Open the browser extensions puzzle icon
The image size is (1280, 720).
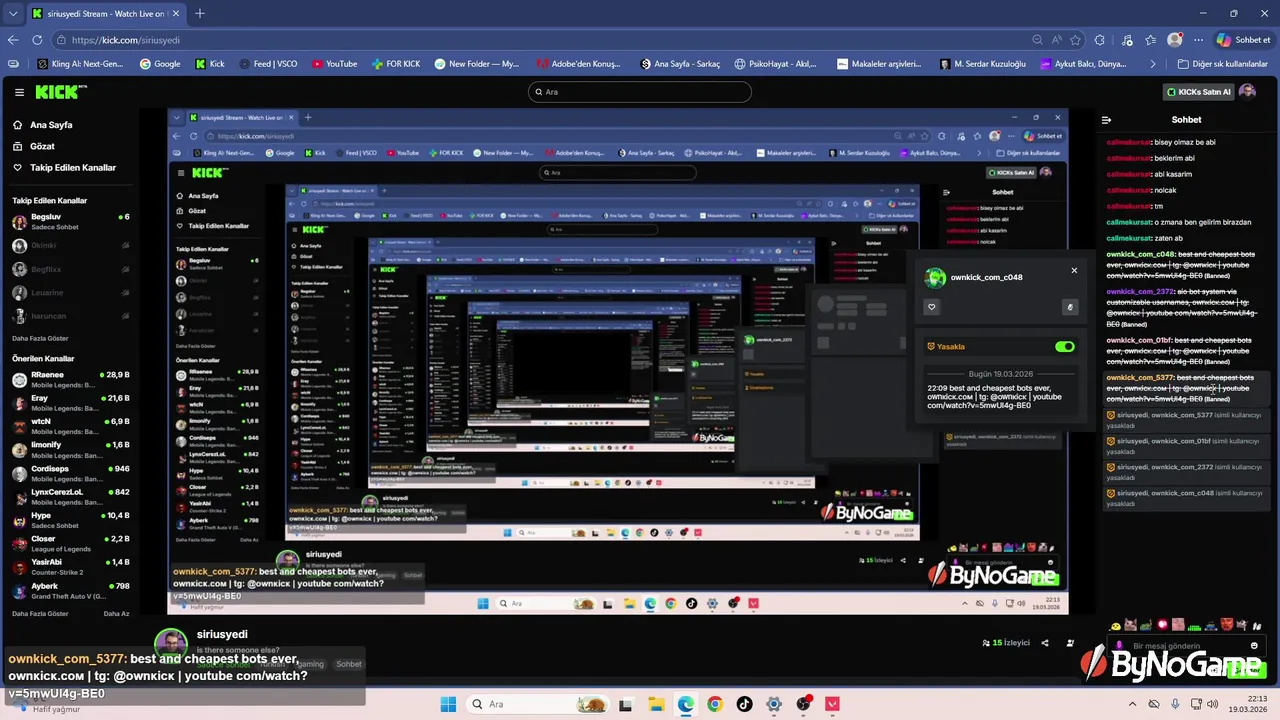(1100, 40)
